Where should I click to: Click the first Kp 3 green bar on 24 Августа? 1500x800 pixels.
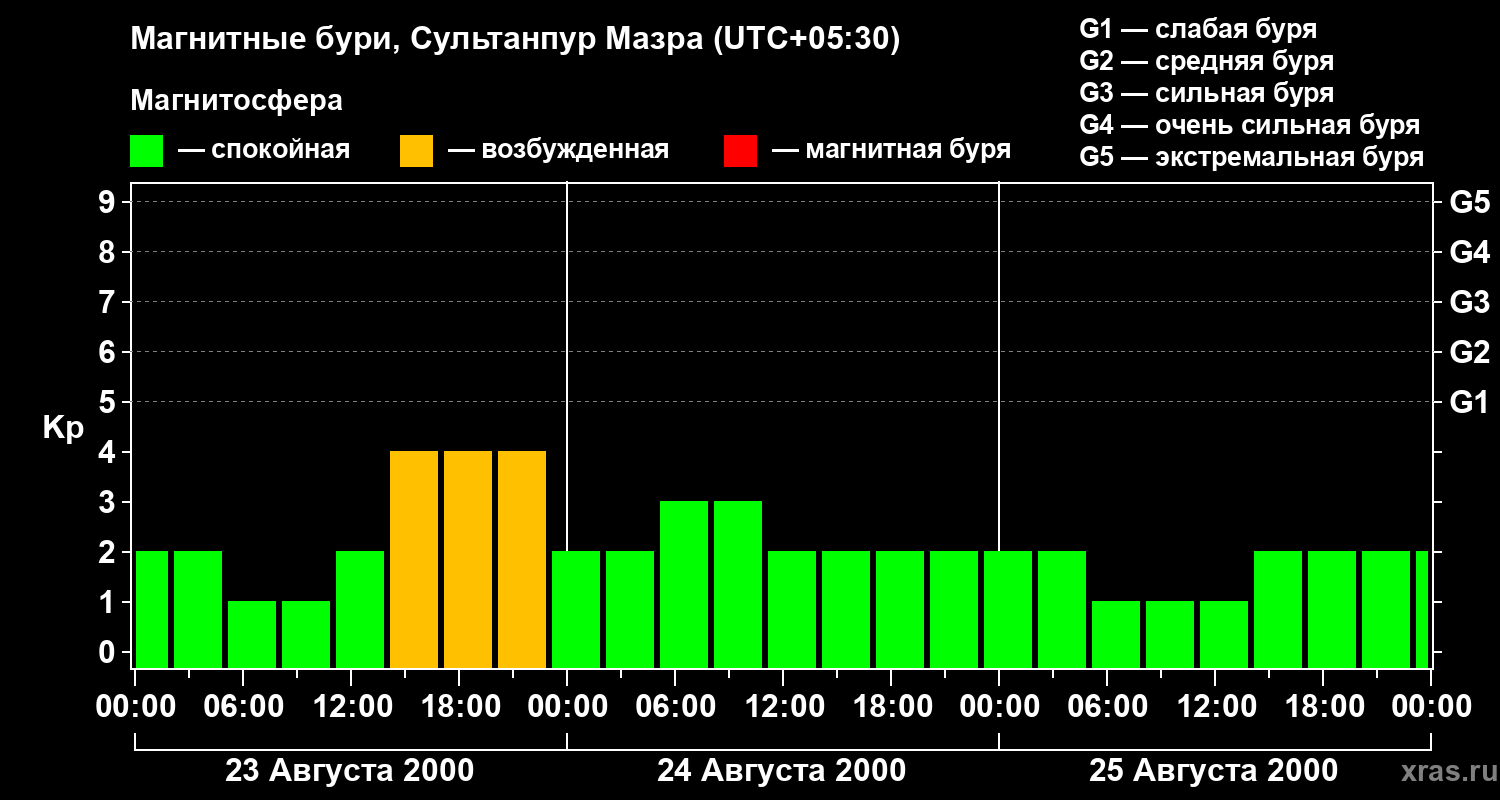click(x=684, y=584)
